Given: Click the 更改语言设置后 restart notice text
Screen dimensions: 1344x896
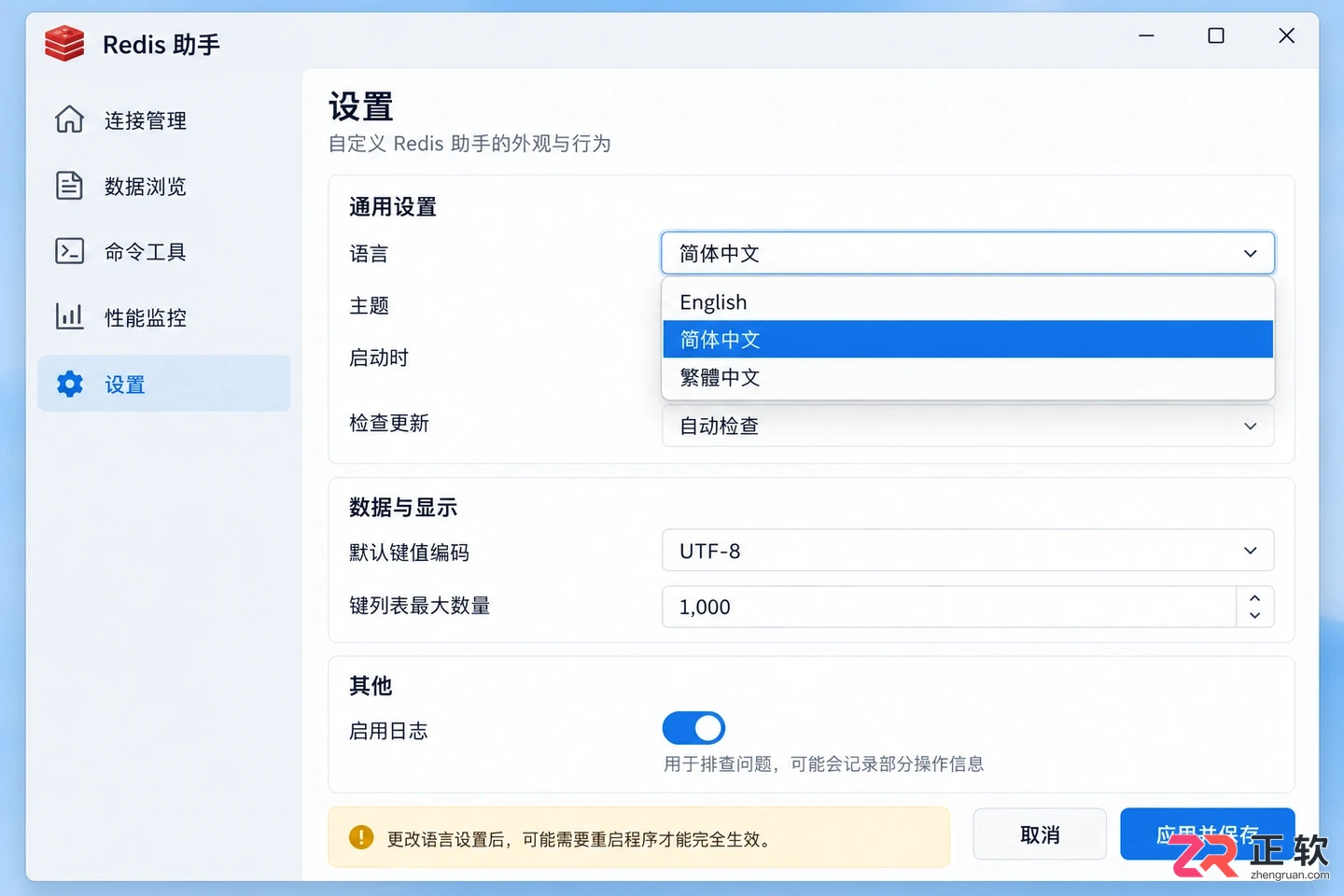Looking at the screenshot, I should click(581, 839).
